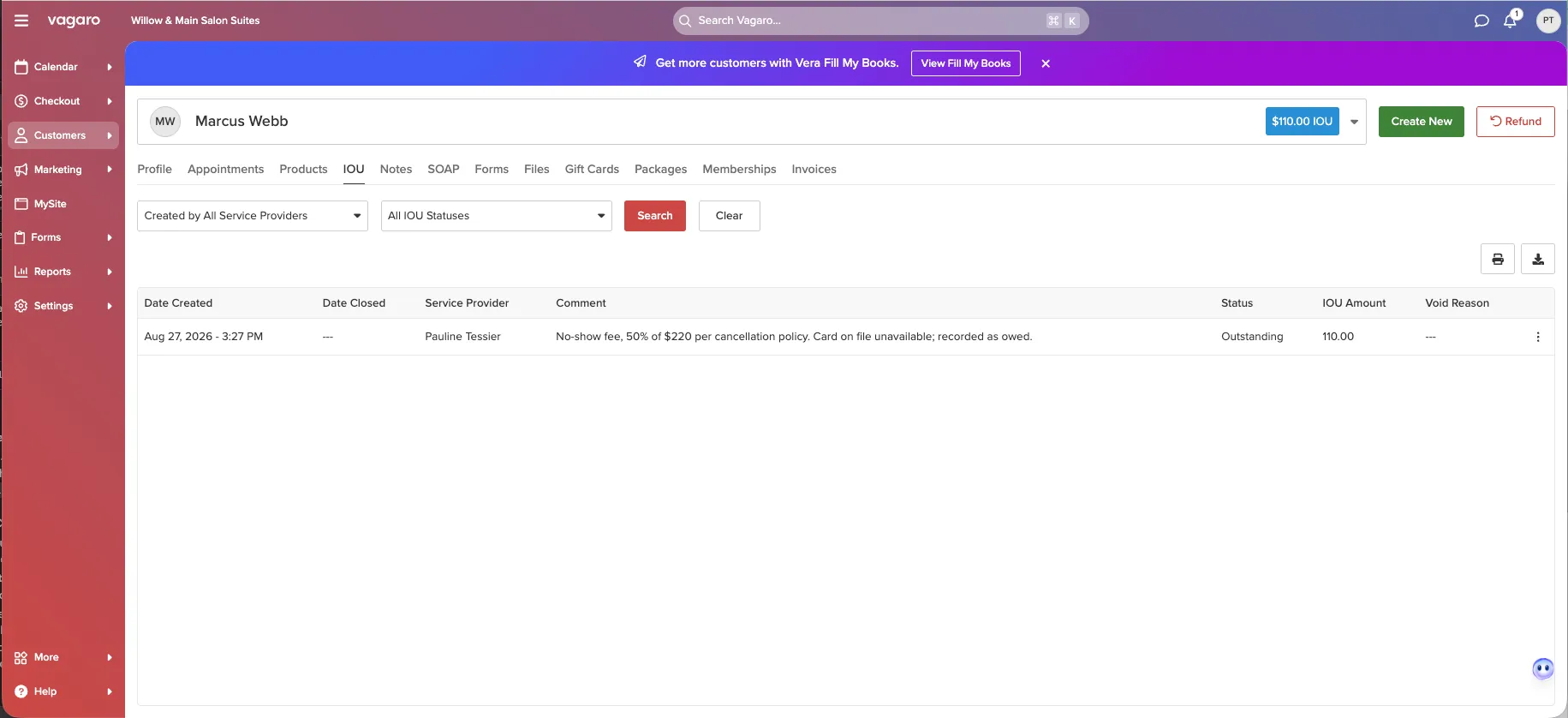Expand the More submenu arrow
The image size is (1568, 718).
[110, 657]
